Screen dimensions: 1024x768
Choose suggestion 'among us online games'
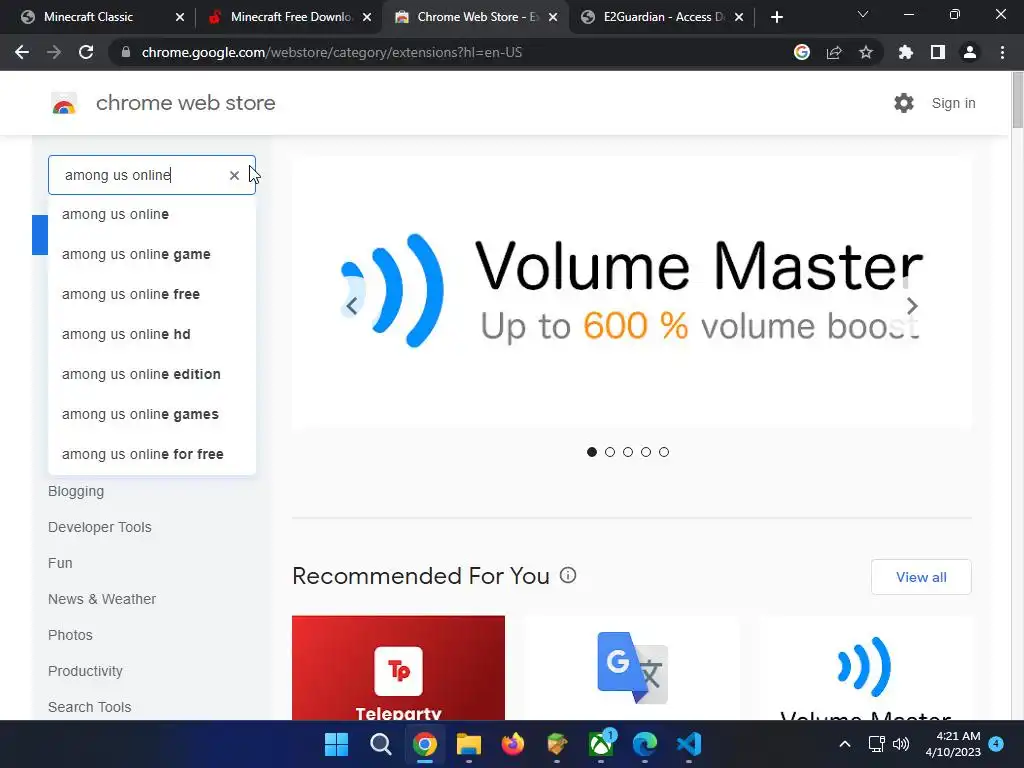tap(152, 414)
